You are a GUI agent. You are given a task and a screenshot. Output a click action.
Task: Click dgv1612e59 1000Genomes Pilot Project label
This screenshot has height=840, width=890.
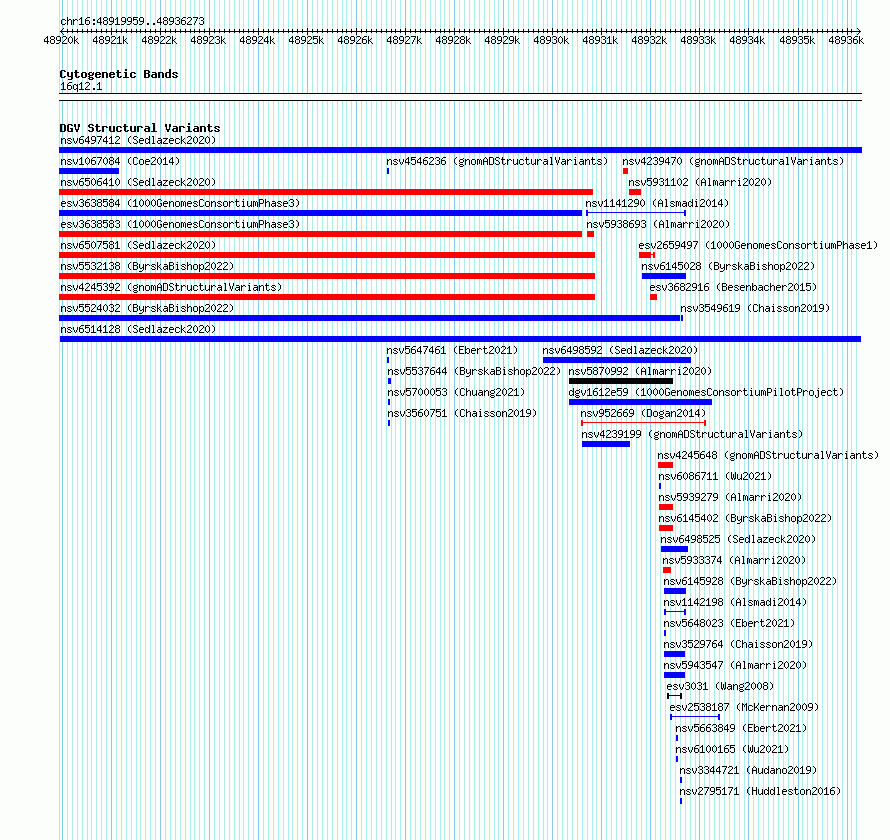[706, 392]
